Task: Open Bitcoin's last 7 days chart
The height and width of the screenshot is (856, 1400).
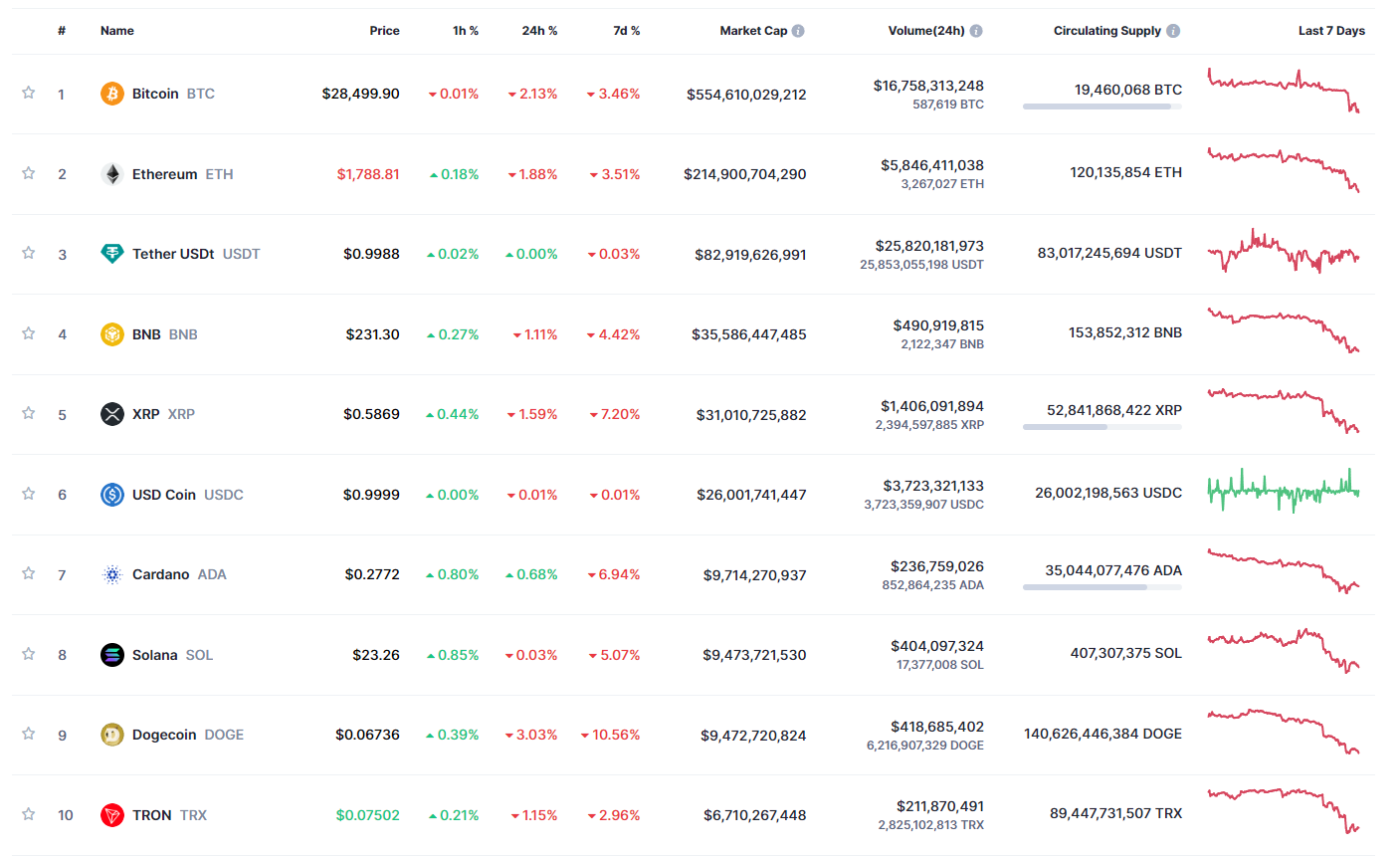Action: pyautogui.click(x=1284, y=91)
